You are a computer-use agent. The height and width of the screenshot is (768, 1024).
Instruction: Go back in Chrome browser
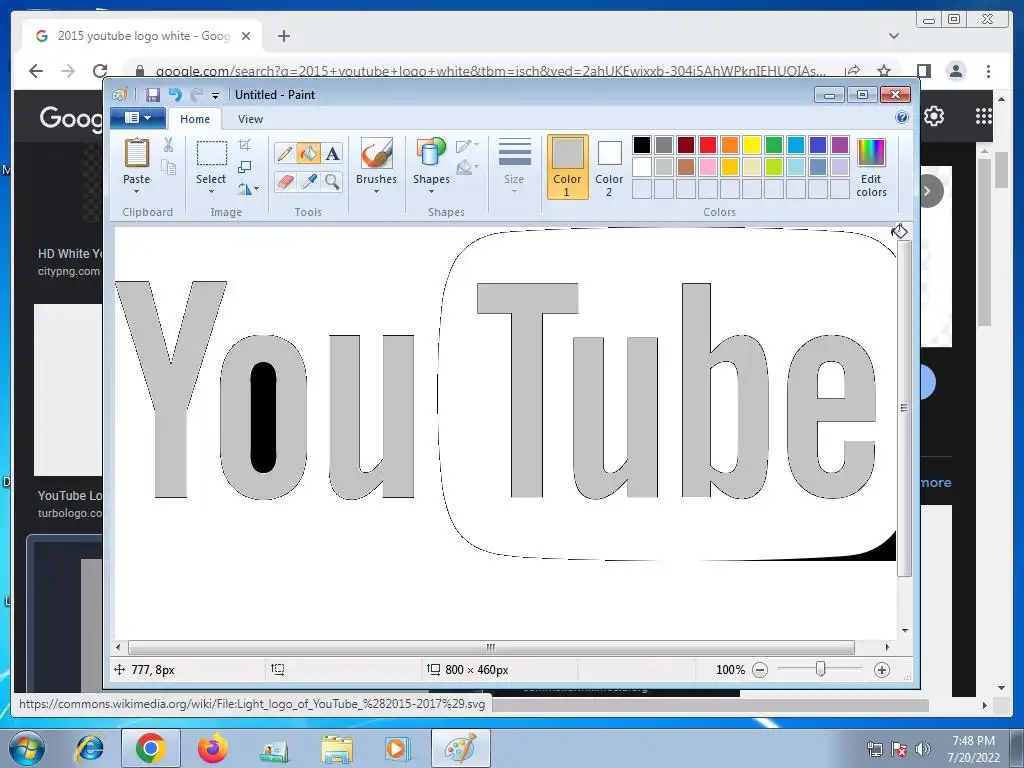[37, 71]
